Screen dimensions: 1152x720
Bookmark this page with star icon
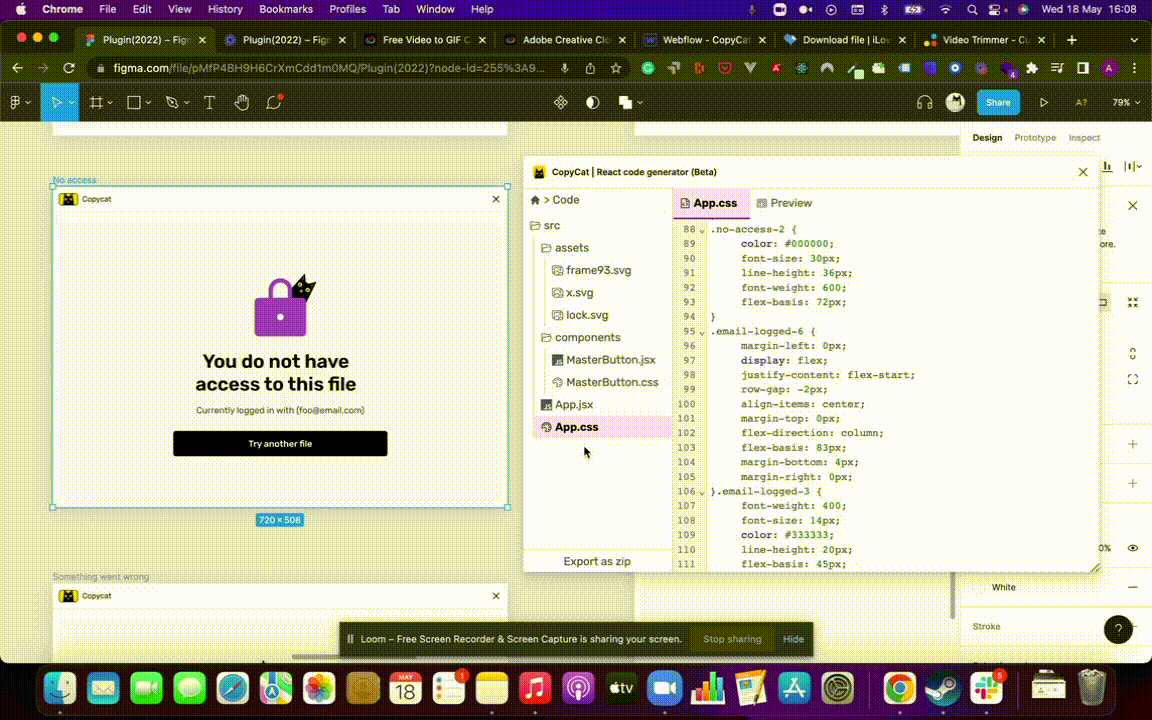click(616, 68)
